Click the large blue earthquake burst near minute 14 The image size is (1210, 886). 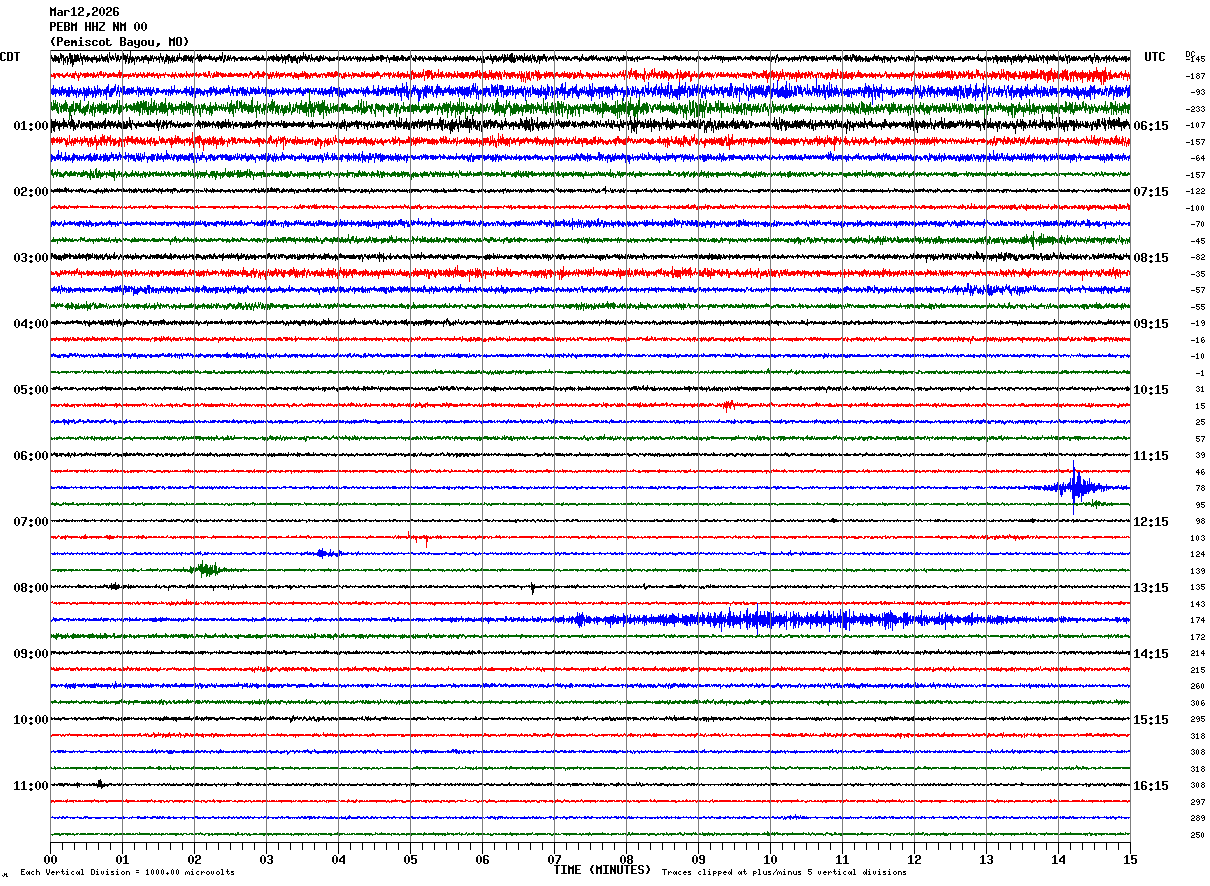coord(1076,488)
